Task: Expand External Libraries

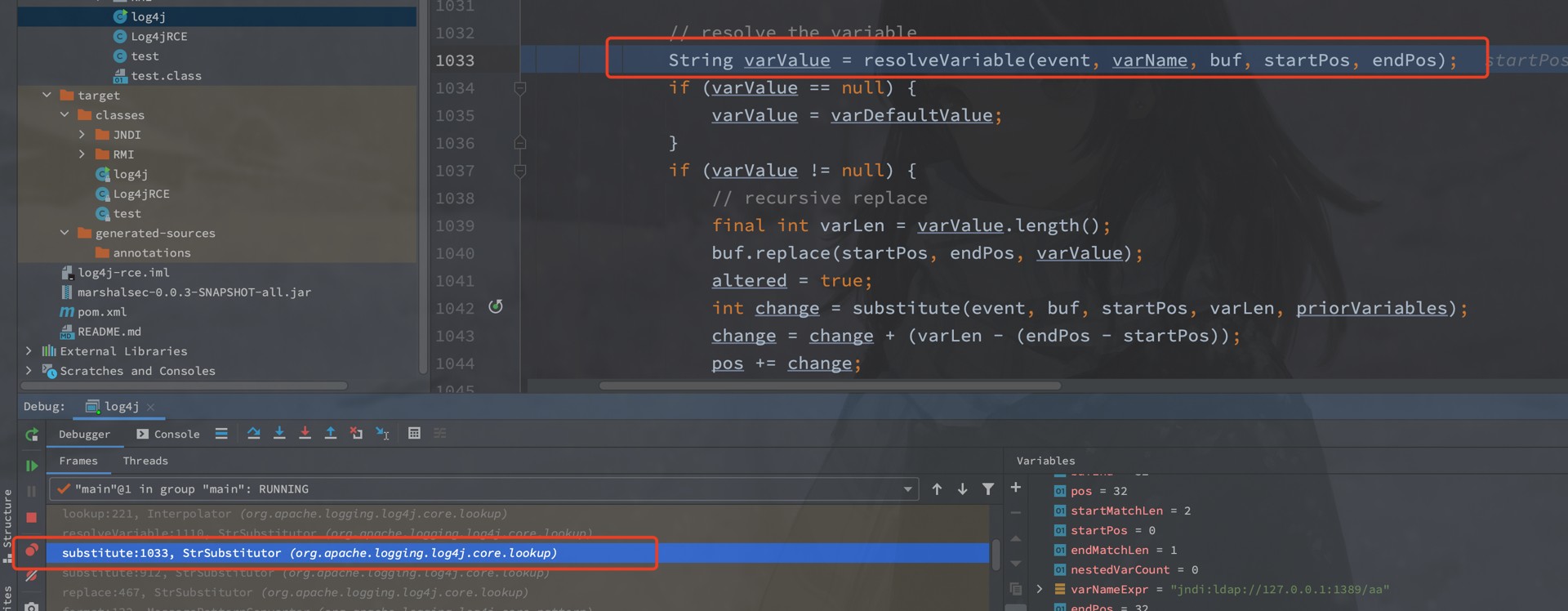Action: 29,351
